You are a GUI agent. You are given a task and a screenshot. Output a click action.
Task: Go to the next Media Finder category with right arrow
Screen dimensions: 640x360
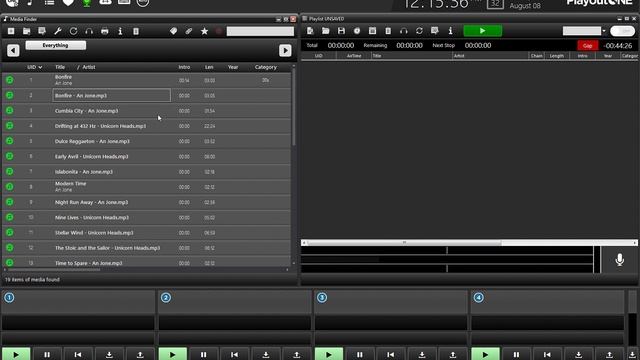285,50
